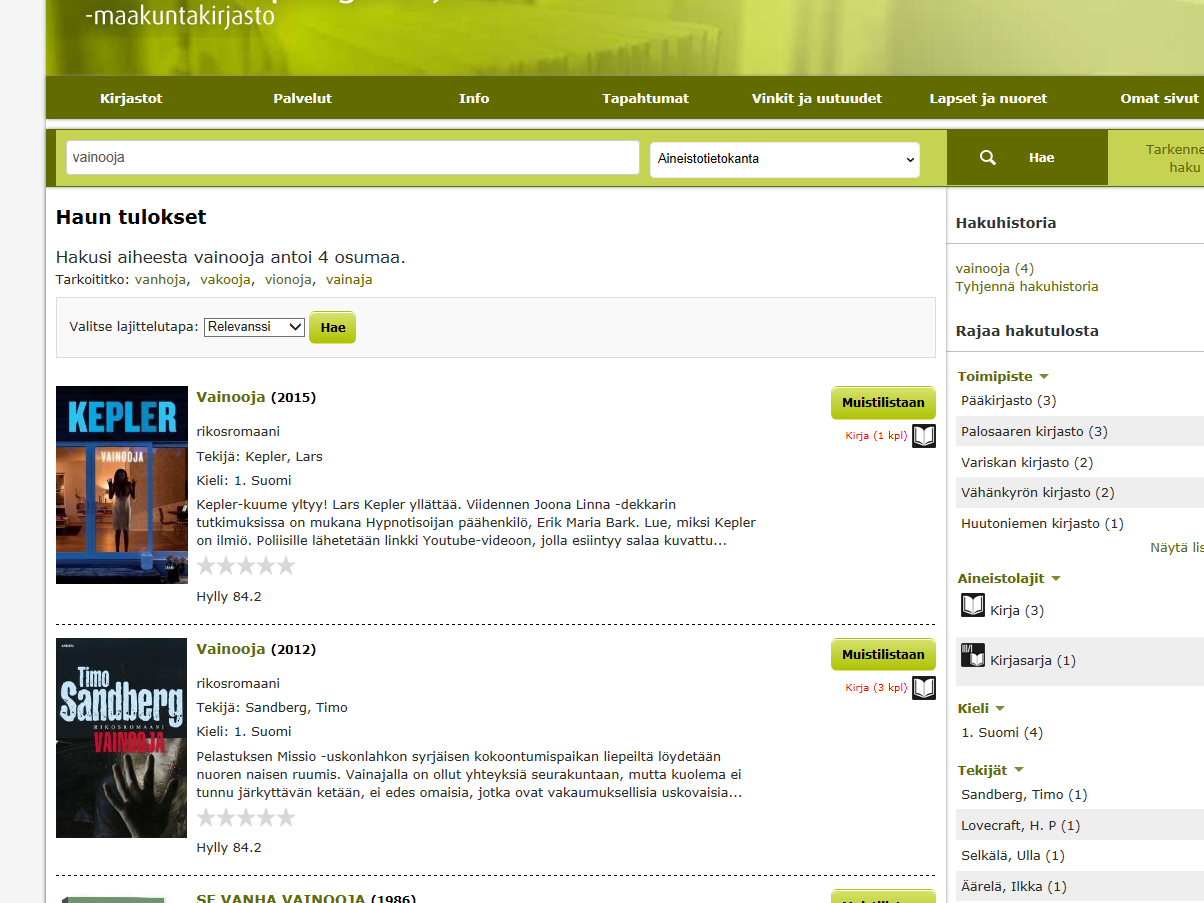Screen dimensions: 1204x903
Task: Click the Kepler Vainooja book cover
Action: [122, 485]
